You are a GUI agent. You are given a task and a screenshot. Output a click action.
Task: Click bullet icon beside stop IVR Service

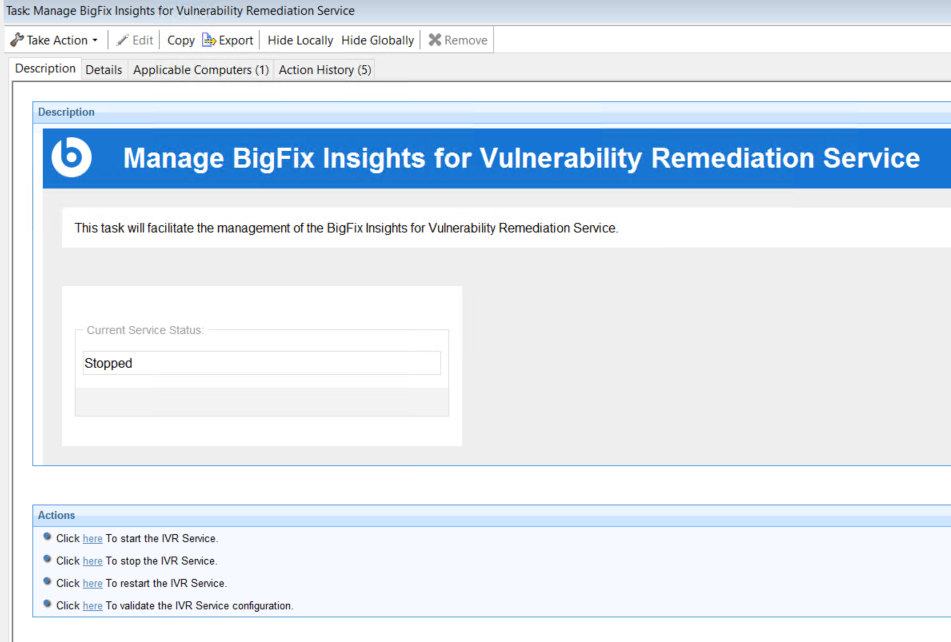pyautogui.click(x=47, y=560)
